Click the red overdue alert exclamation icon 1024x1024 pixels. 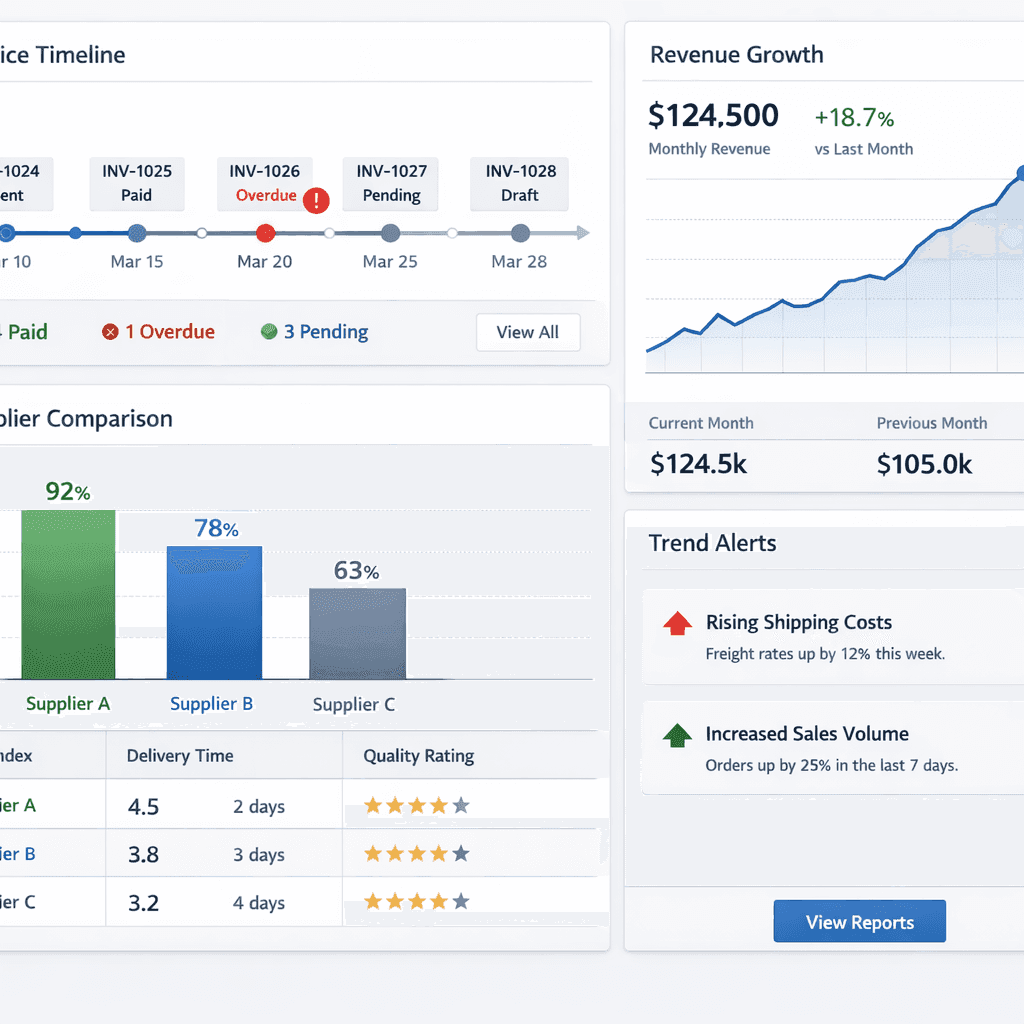[316, 200]
